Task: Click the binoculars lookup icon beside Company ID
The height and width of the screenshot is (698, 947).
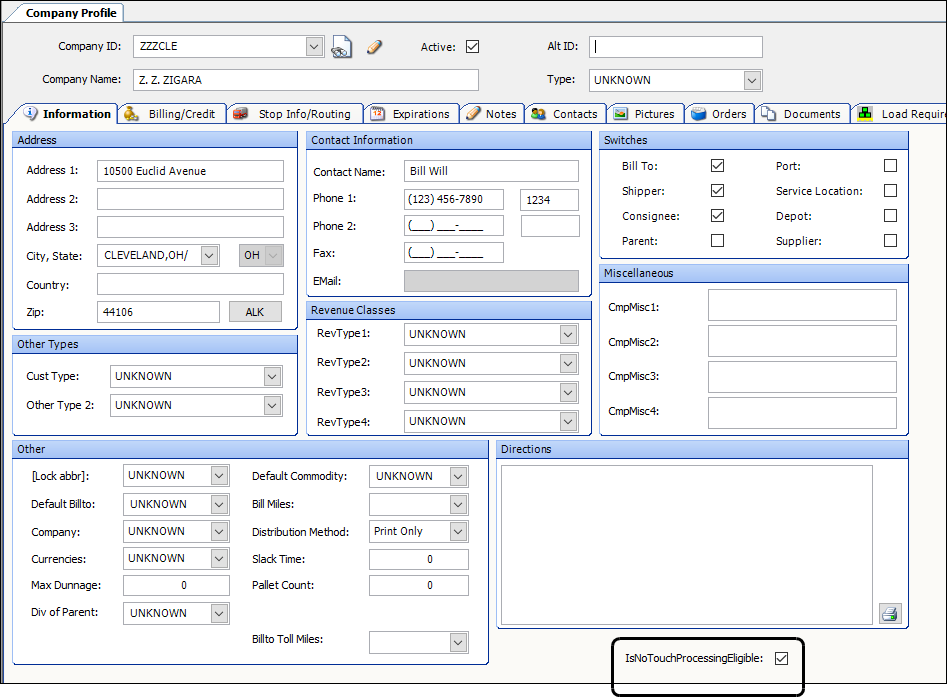Action: (342, 47)
